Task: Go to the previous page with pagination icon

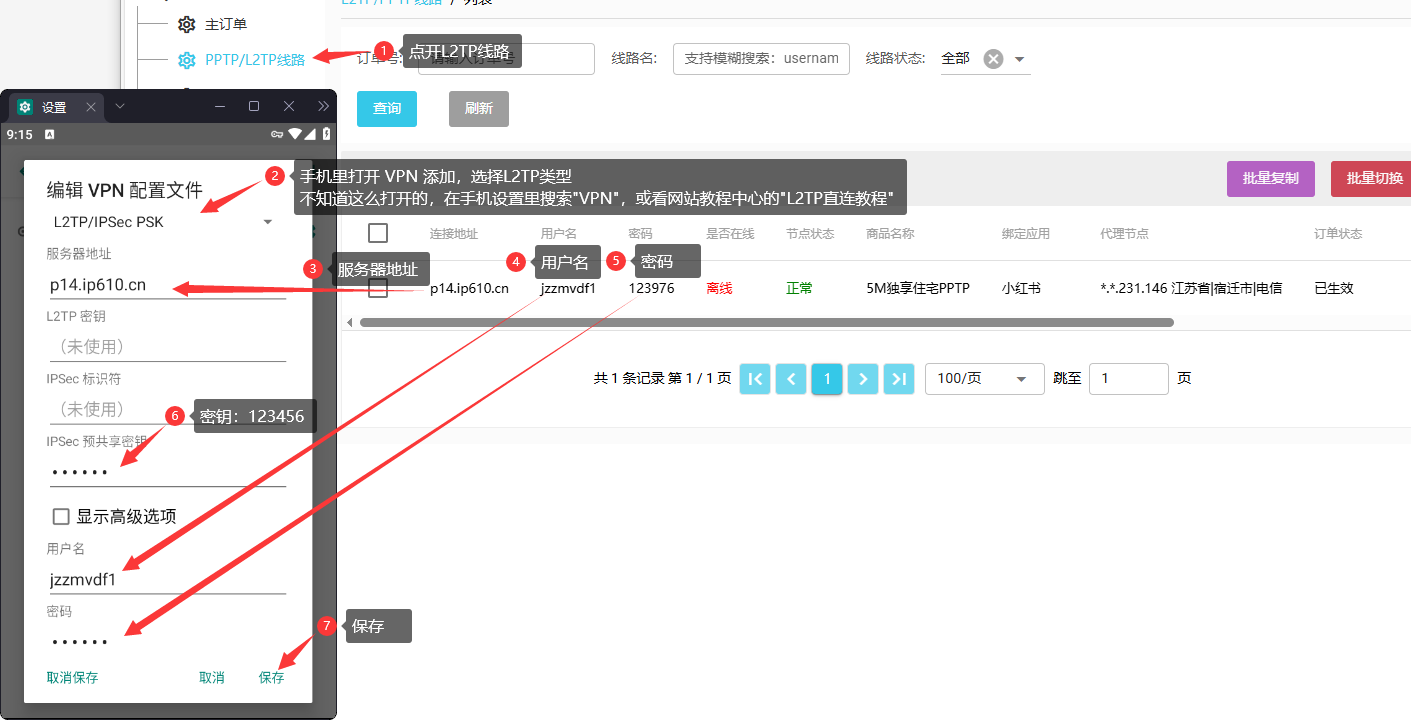Action: pyautogui.click(x=791, y=378)
